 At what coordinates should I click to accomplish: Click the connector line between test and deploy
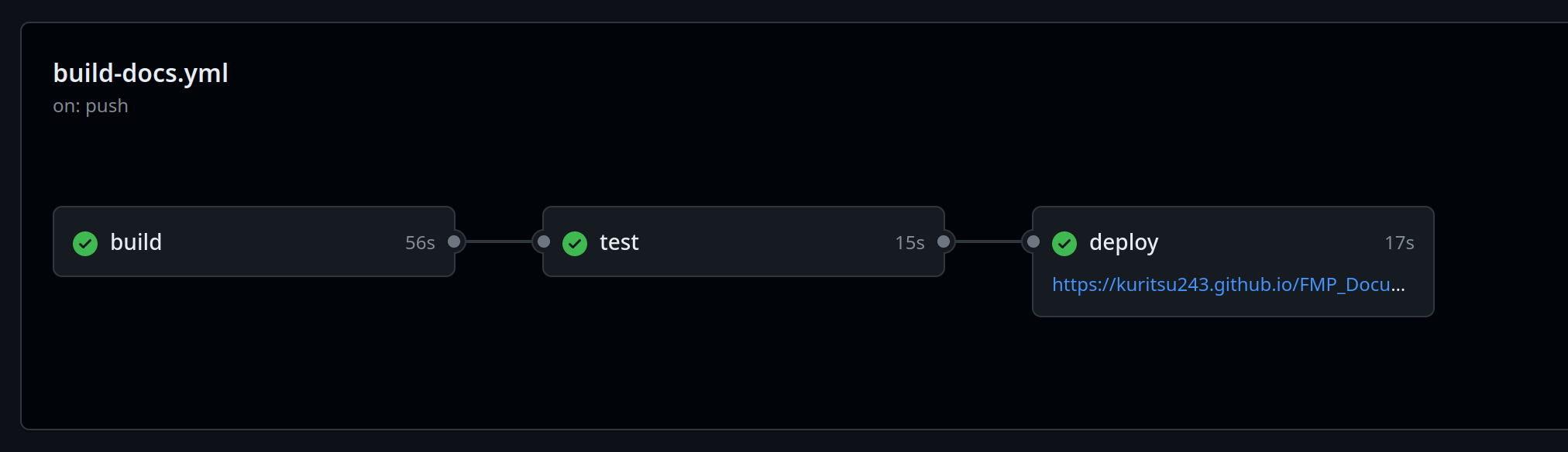point(989,241)
